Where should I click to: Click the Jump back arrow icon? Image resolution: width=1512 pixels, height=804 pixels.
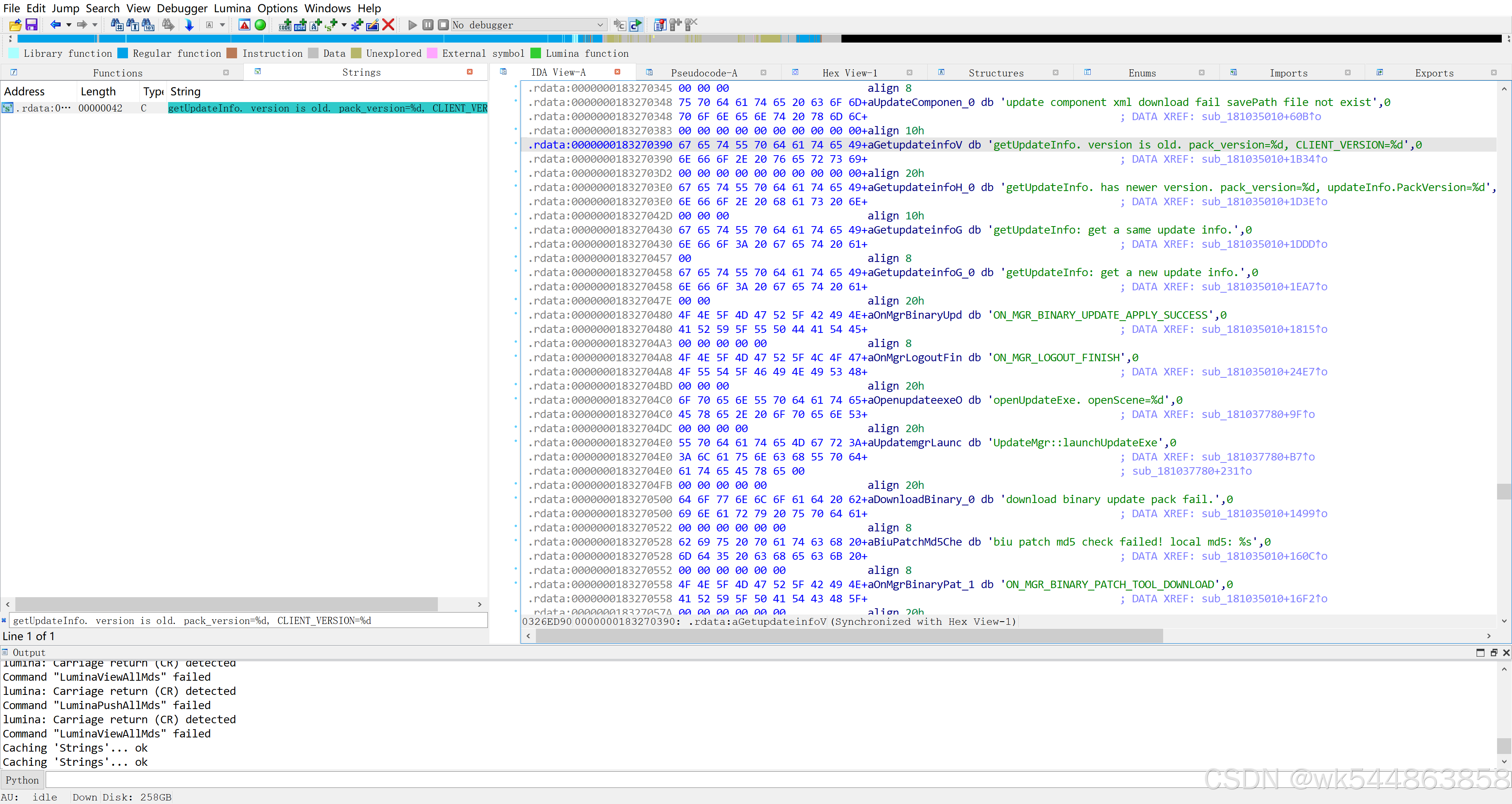55,25
